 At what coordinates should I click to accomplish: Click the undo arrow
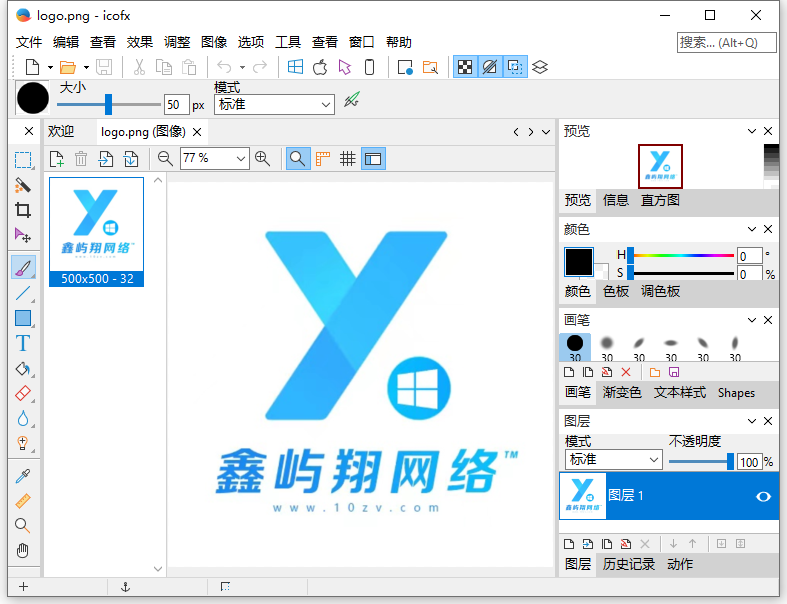tap(224, 67)
